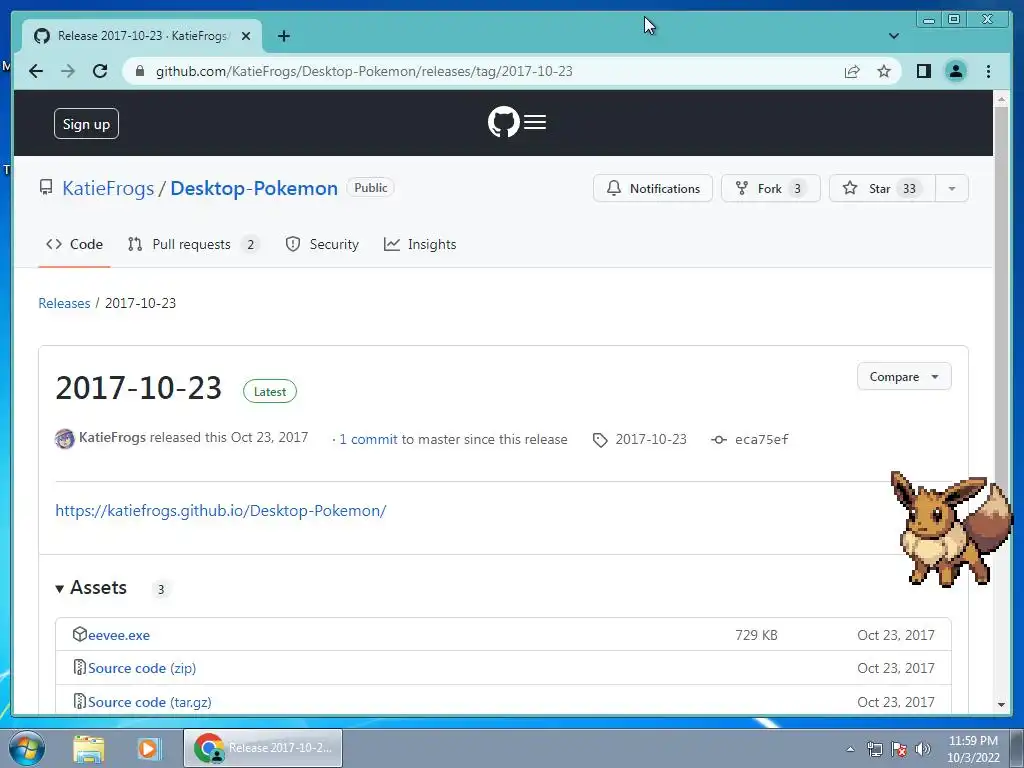The image size is (1024, 768).
Task: Download Source code (zip)
Action: (x=142, y=668)
